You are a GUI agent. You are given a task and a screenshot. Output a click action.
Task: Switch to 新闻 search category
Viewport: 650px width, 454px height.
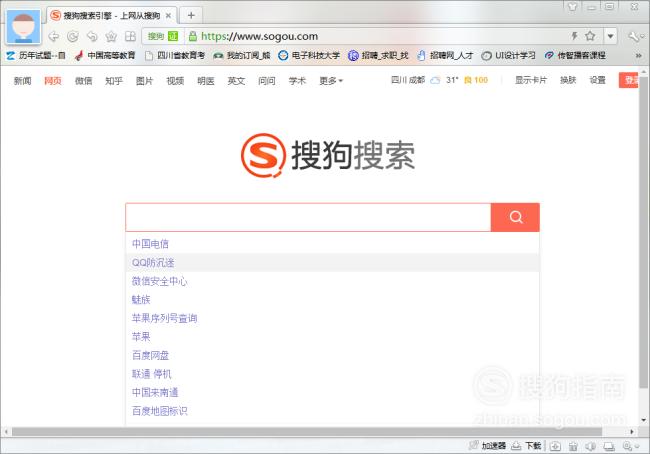pos(22,80)
